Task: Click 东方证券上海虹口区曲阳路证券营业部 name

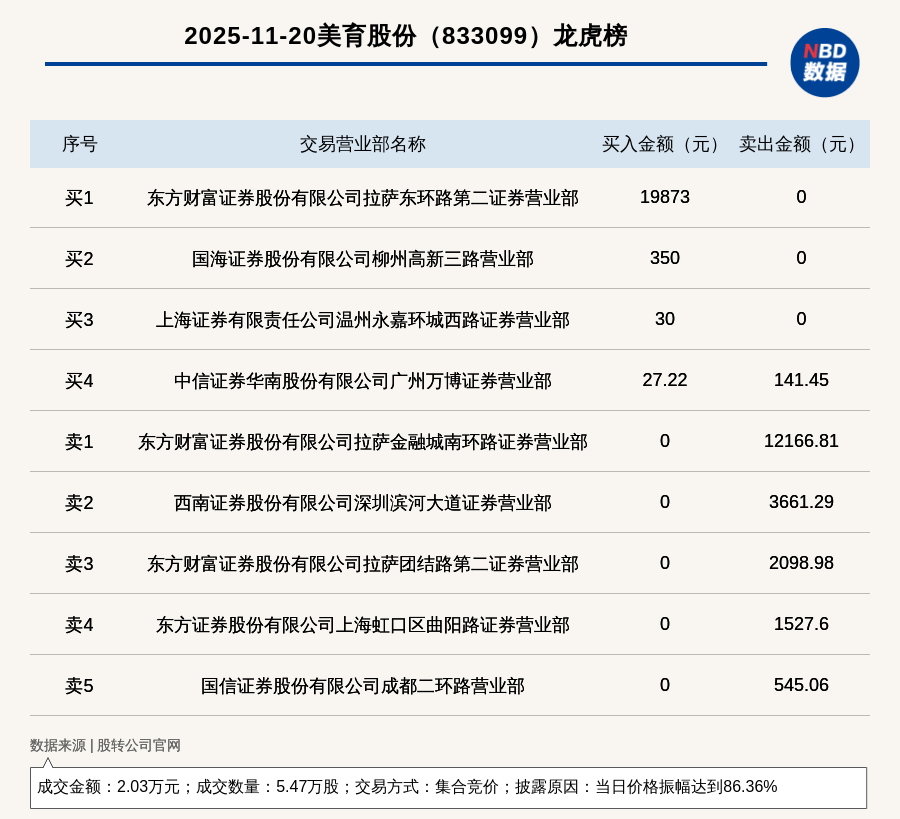Action: 362,625
